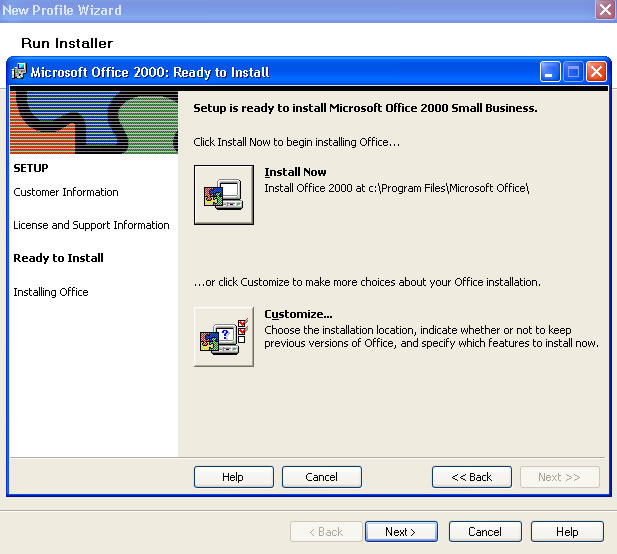Click 'Click Install Now to begin' instruction text
Screen dimensions: 617x554
296,142
